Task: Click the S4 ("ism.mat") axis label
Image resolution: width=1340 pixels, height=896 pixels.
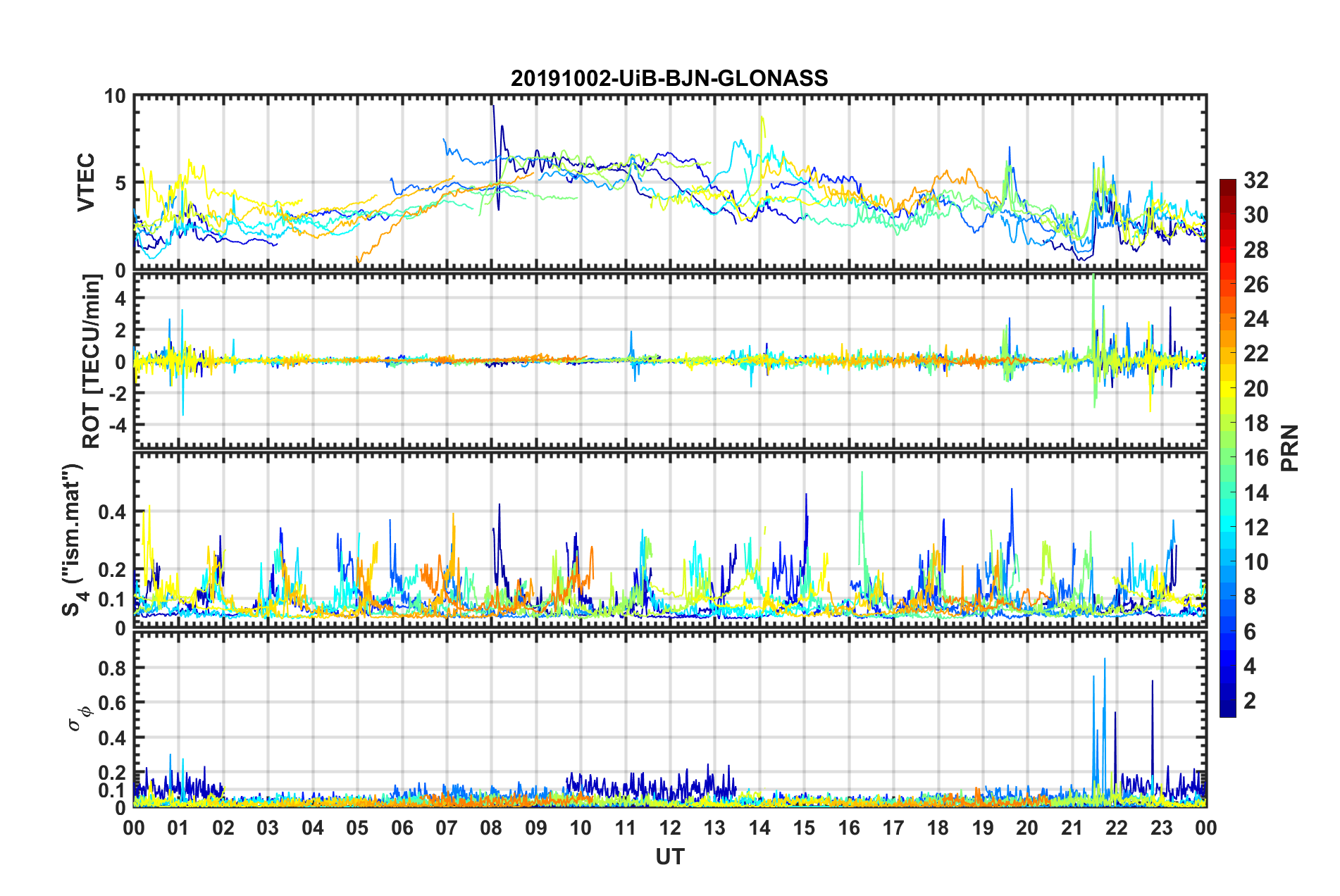Action: [x=73, y=540]
